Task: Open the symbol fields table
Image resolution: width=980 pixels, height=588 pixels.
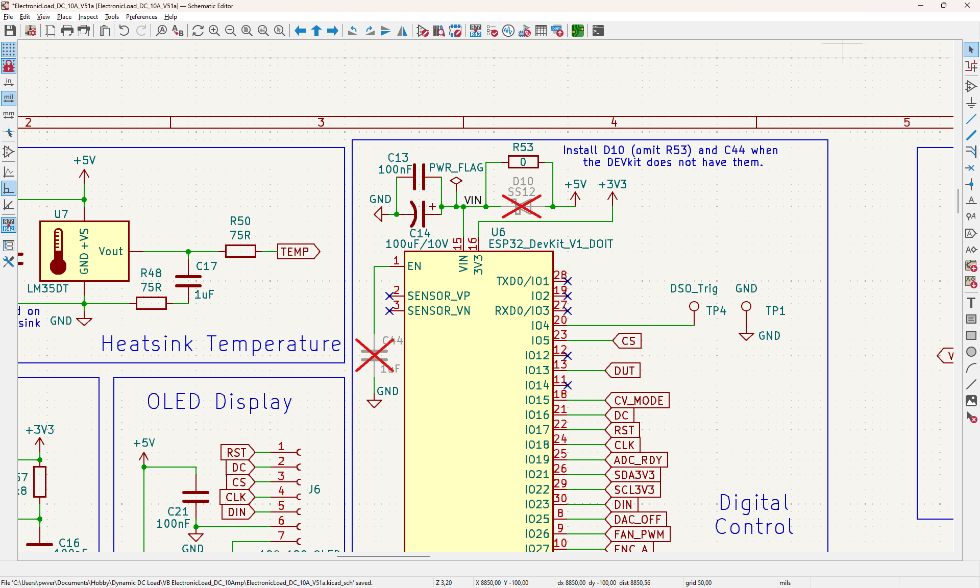Action: pos(541,31)
